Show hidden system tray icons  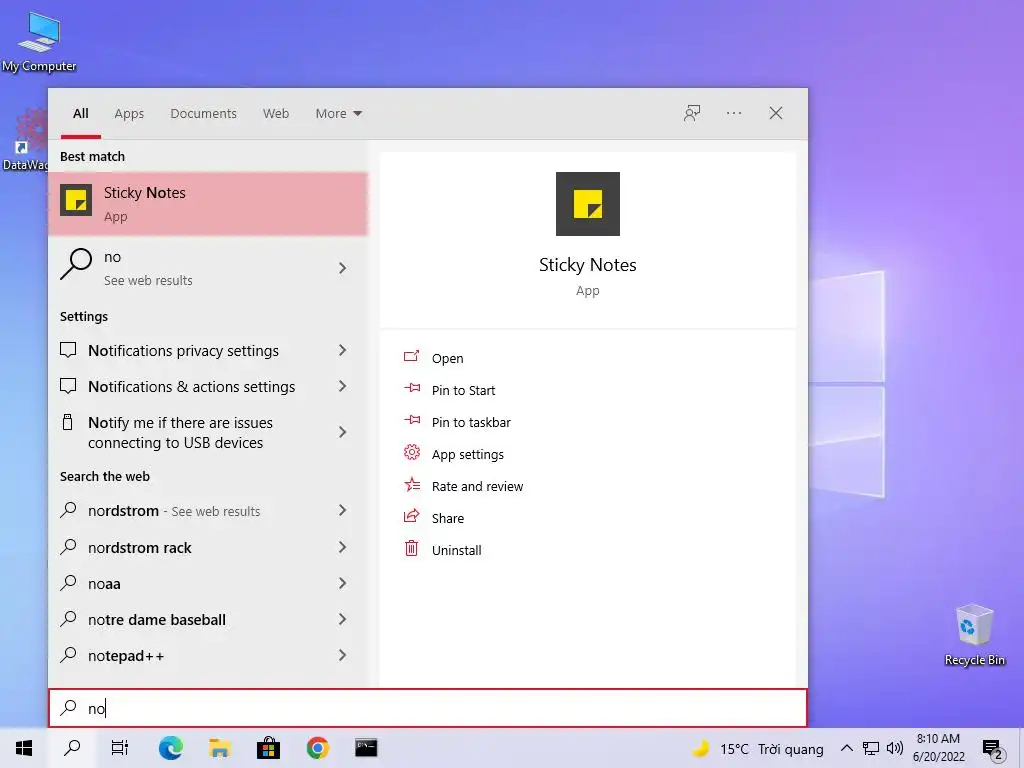(846, 748)
